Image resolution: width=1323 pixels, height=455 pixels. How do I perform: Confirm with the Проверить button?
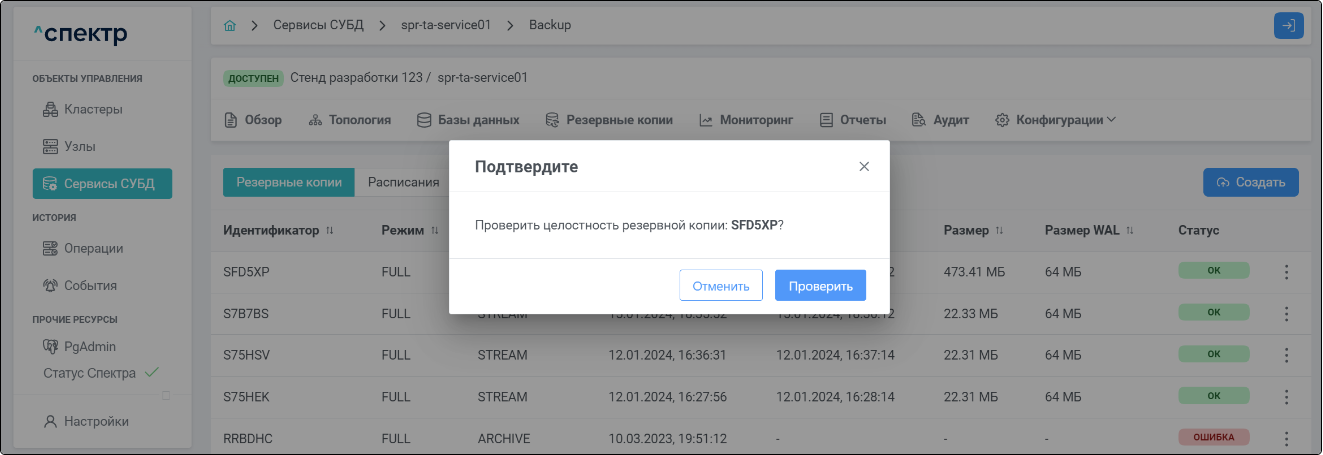click(820, 286)
